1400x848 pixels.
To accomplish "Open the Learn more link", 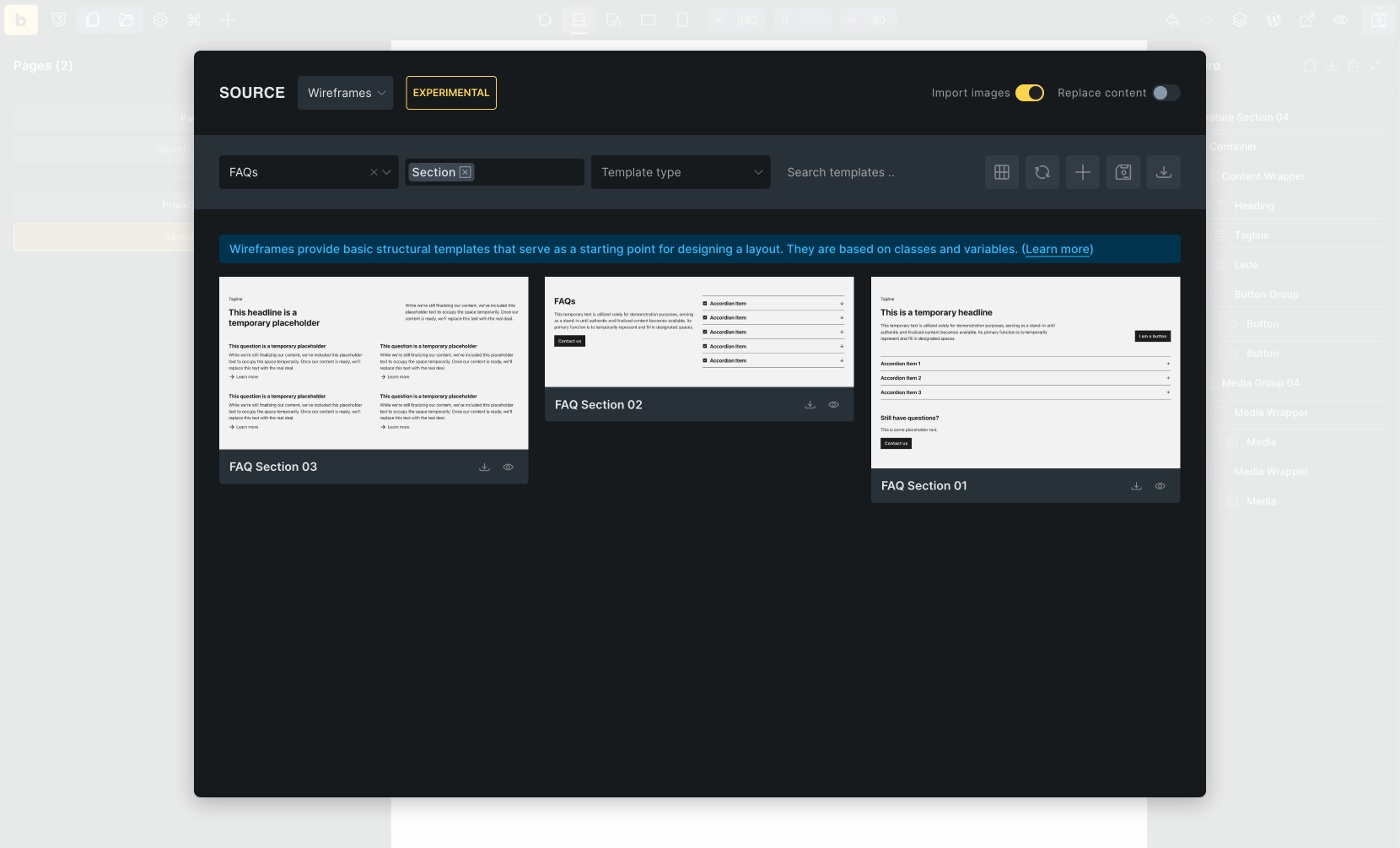I will click(1057, 249).
